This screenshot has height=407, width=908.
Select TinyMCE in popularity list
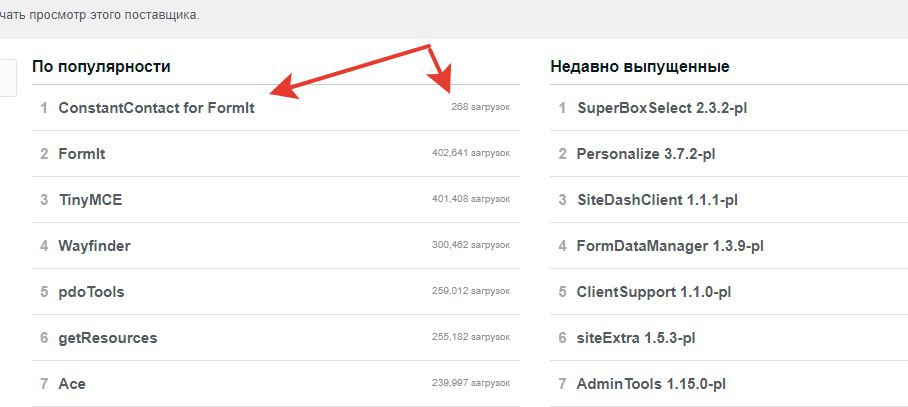click(90, 200)
